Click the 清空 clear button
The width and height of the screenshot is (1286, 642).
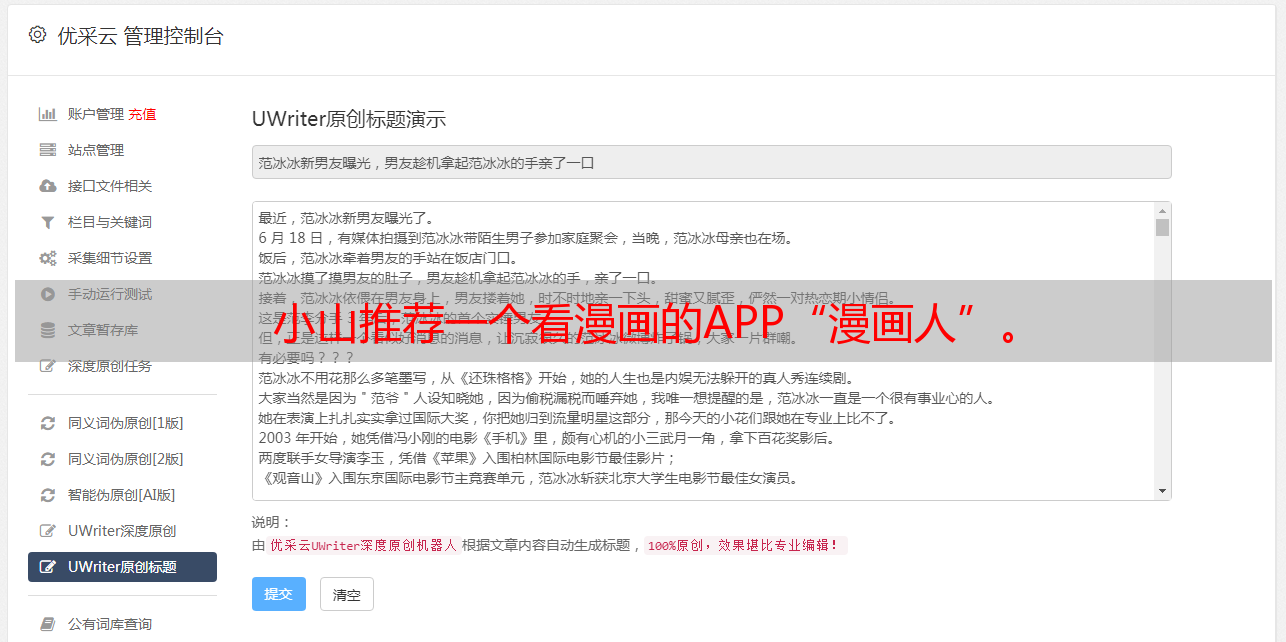[347, 594]
